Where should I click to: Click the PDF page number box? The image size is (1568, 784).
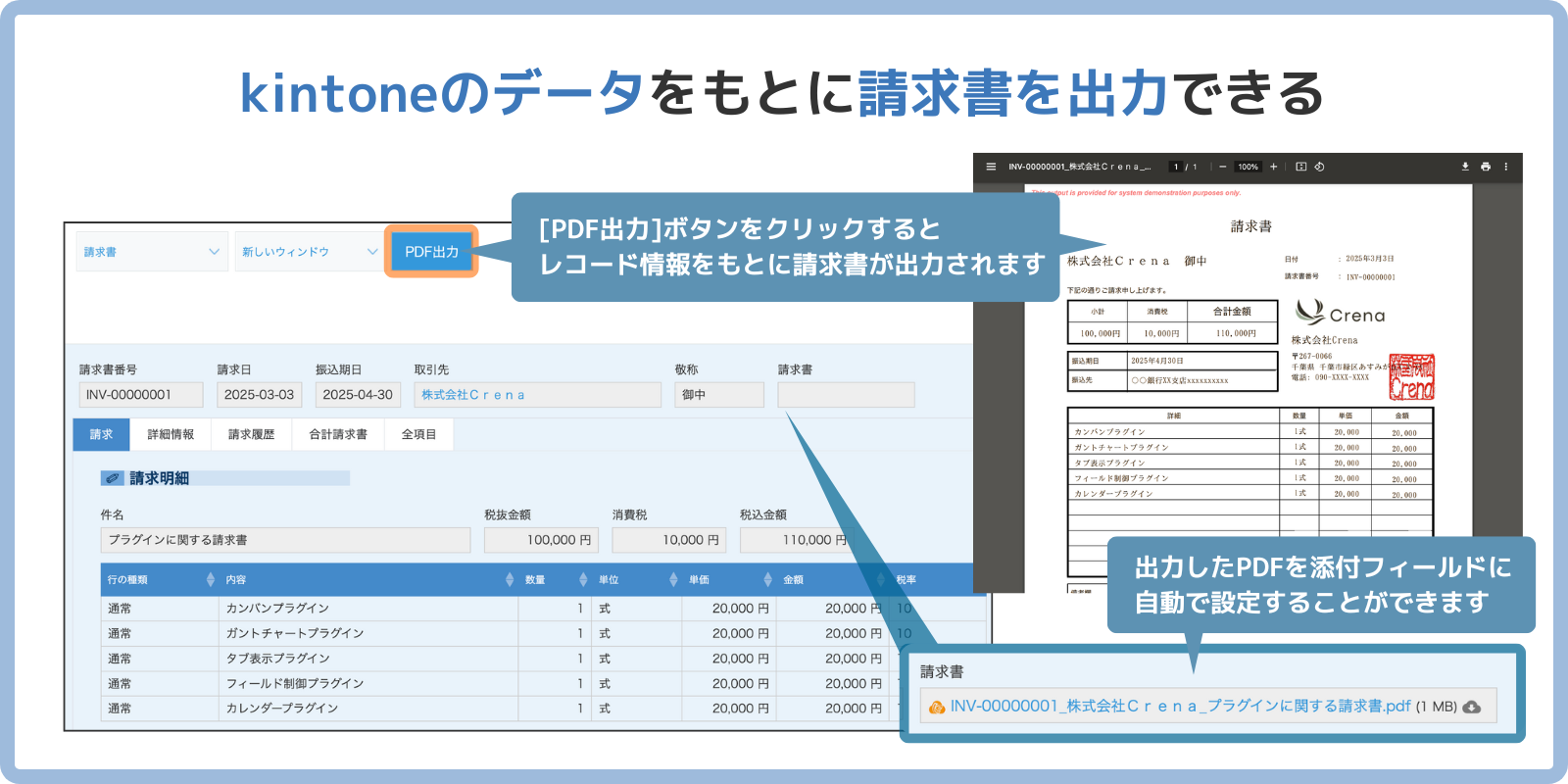coord(1176,167)
